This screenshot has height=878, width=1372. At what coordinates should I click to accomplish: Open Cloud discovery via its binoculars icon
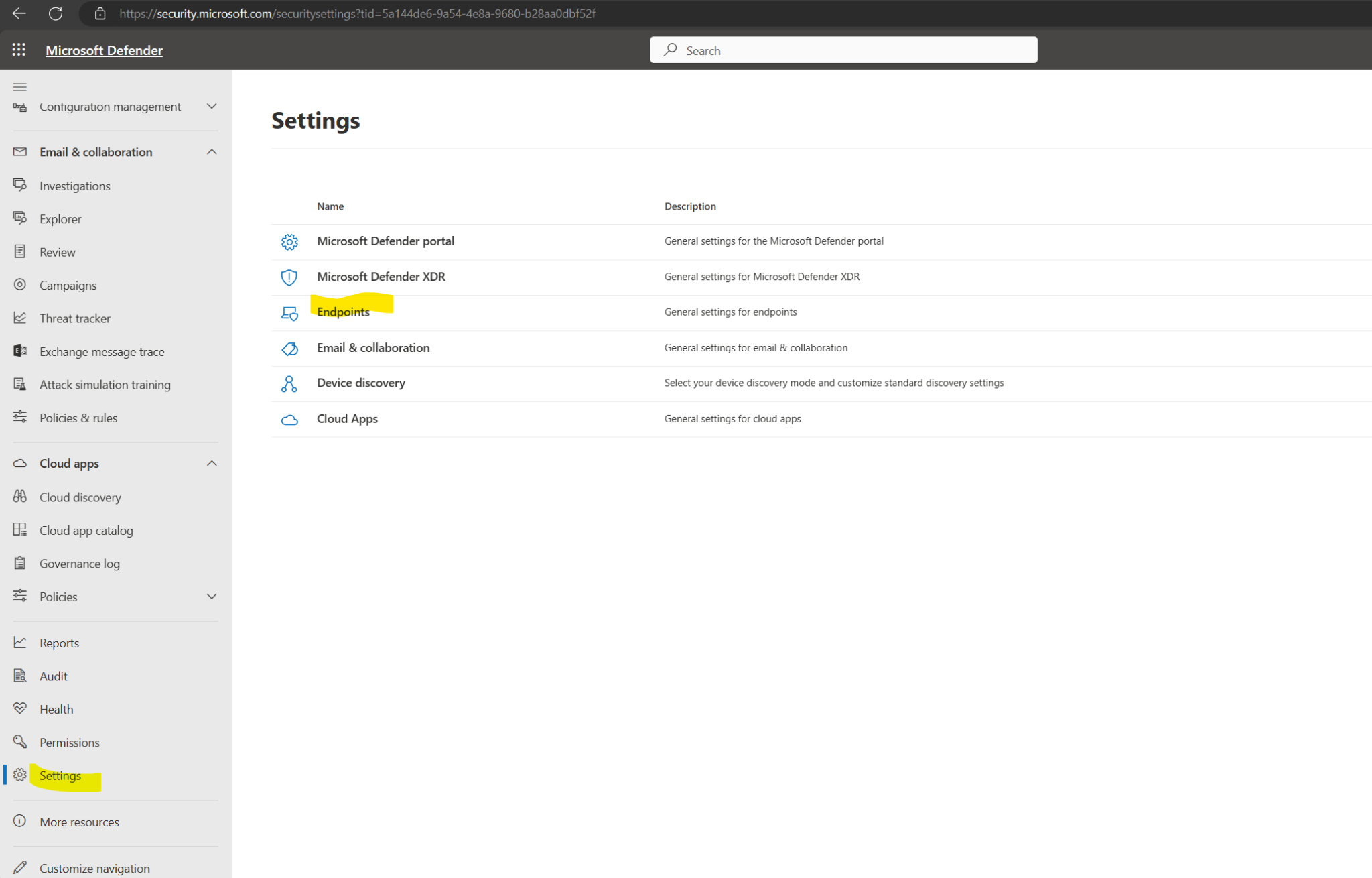(19, 497)
